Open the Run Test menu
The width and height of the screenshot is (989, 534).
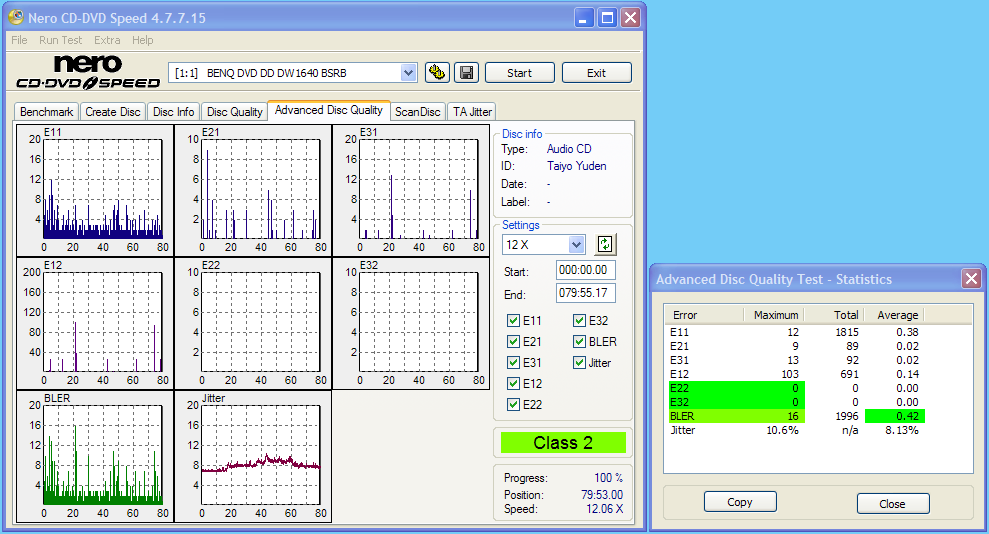coord(60,40)
